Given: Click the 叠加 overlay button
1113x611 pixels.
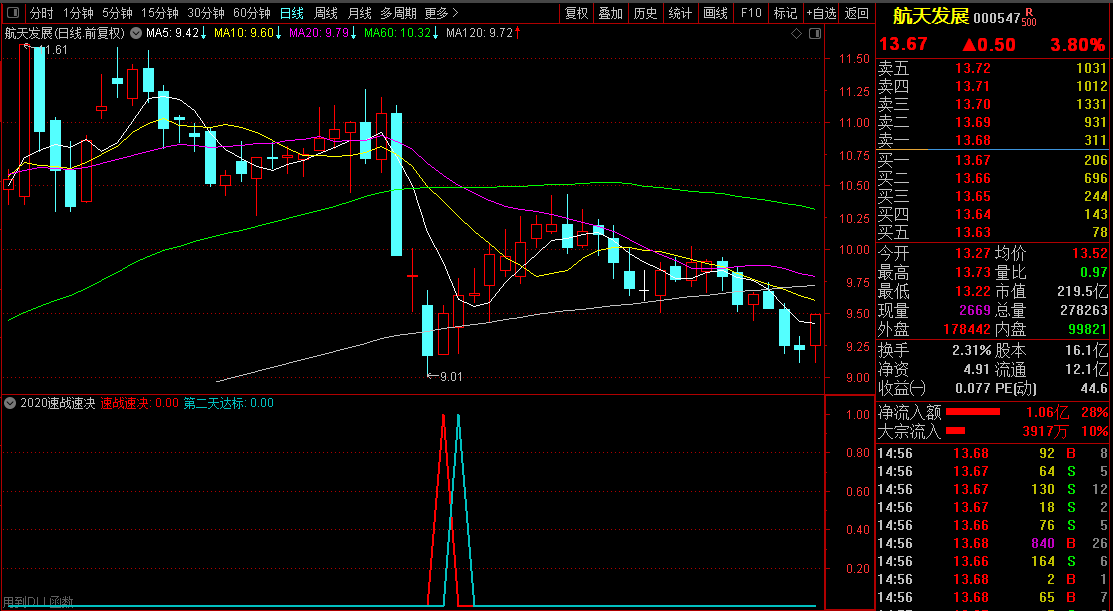Looking at the screenshot, I should point(610,13).
